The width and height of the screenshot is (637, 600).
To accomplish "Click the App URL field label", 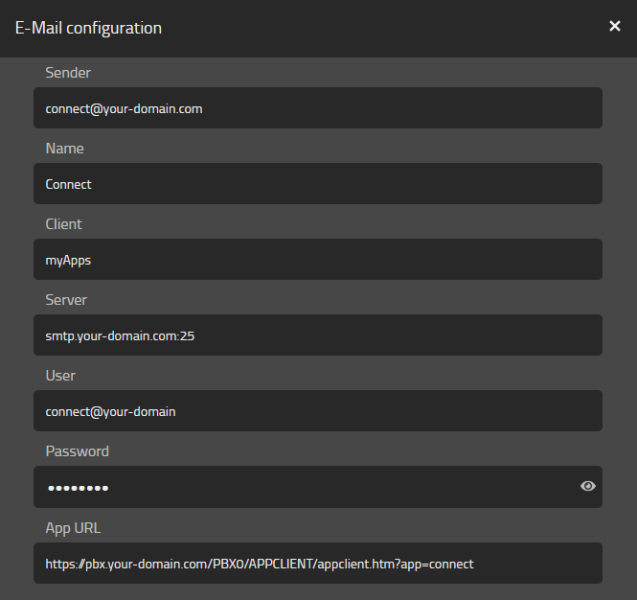I will tap(73, 528).
